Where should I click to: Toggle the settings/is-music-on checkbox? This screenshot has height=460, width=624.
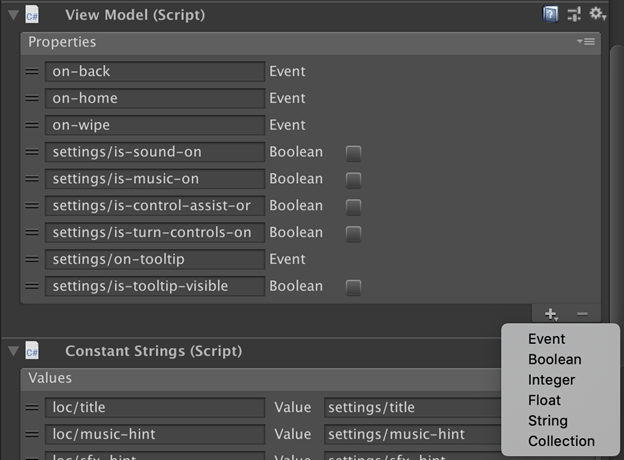(353, 180)
